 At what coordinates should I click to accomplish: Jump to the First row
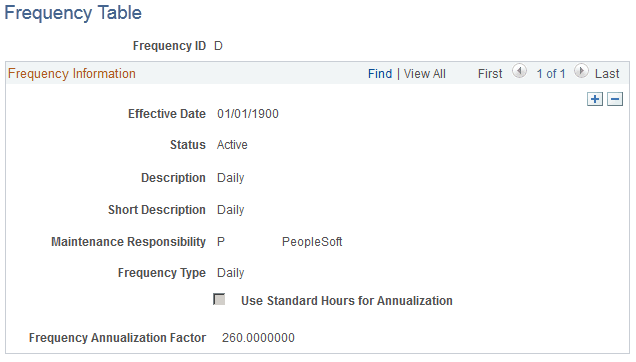tap(490, 74)
